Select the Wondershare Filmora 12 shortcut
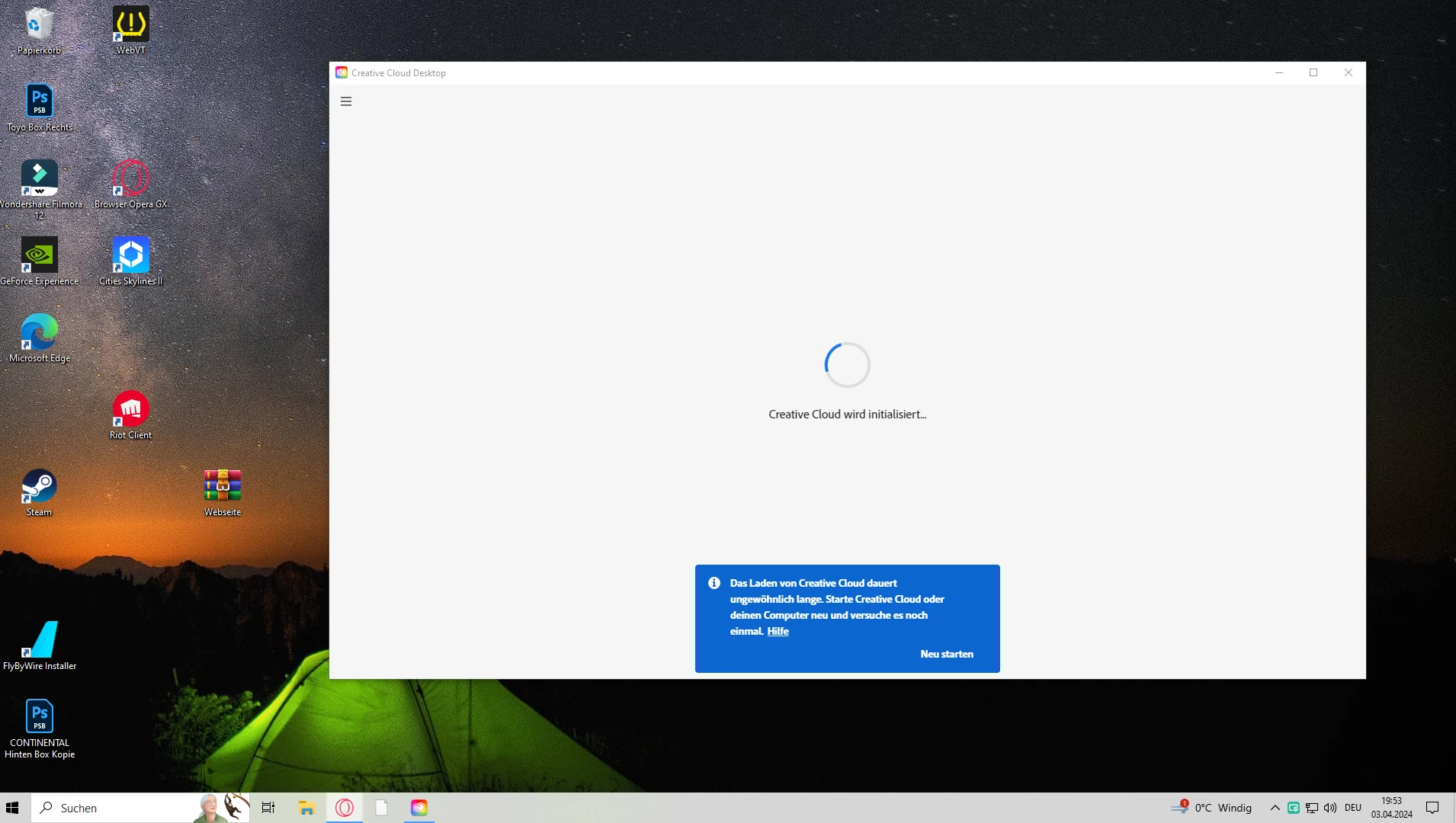This screenshot has width=1456, height=823. pos(40,189)
